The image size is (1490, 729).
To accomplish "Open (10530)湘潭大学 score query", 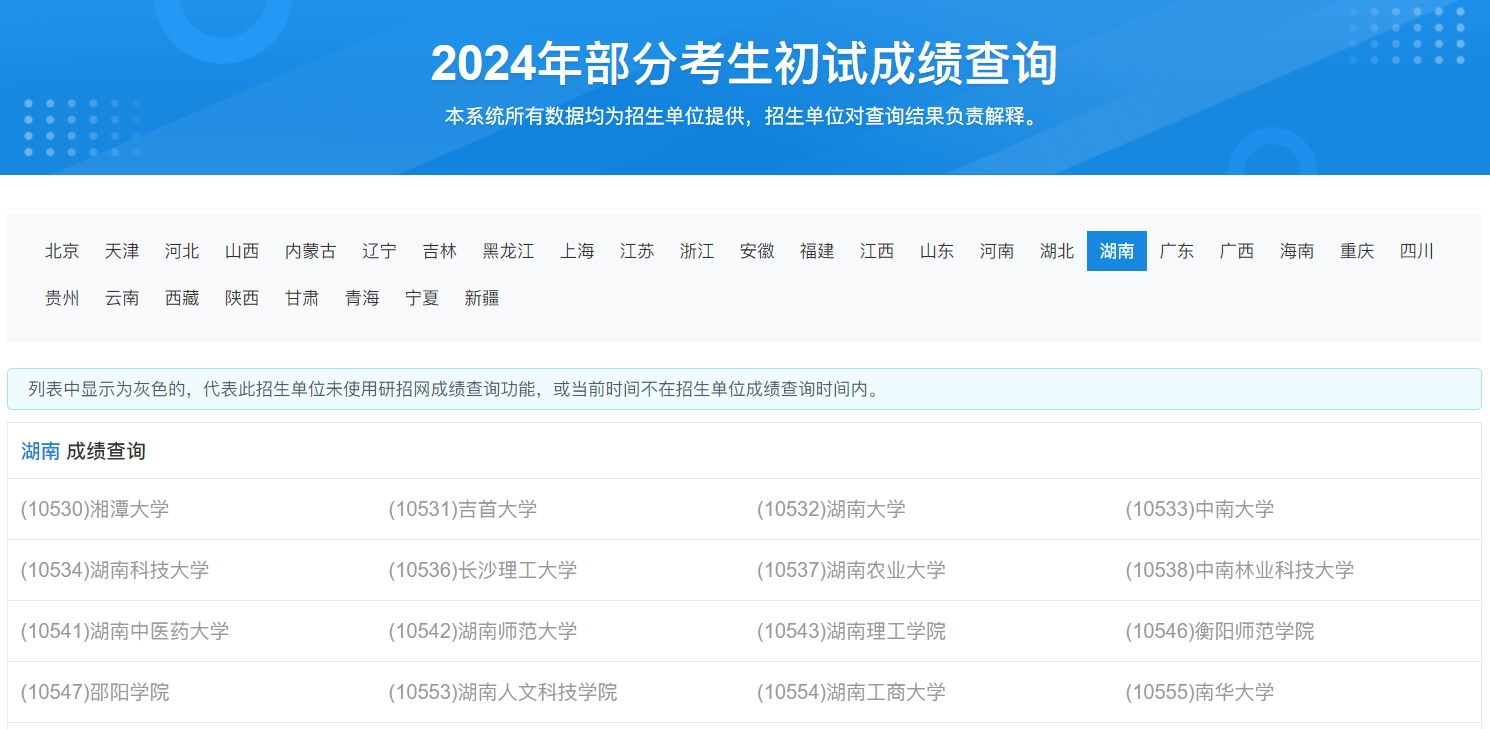I will pyautogui.click(x=95, y=509).
